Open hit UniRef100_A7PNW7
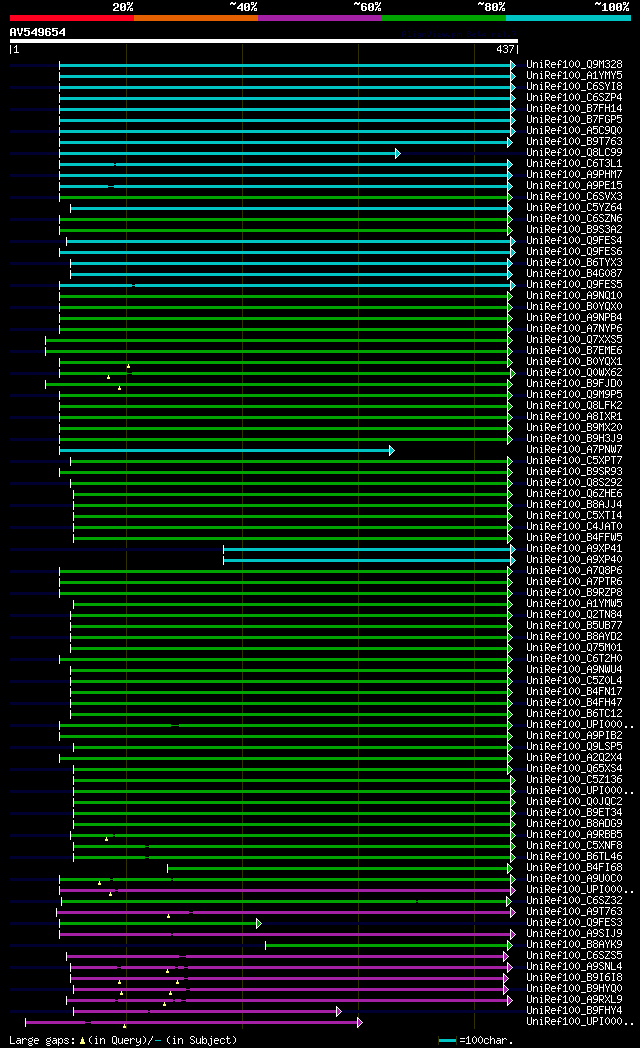Image resolution: width=640 pixels, height=1048 pixels. tap(574, 450)
